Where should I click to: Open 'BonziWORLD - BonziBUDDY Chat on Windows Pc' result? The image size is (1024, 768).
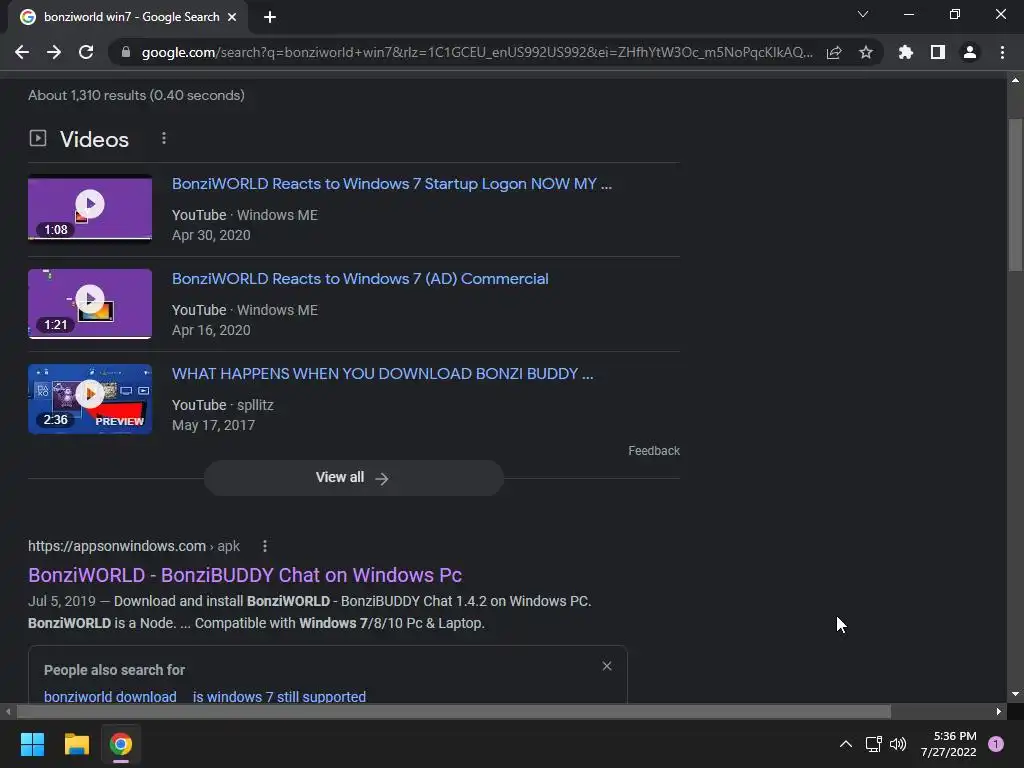click(x=245, y=575)
